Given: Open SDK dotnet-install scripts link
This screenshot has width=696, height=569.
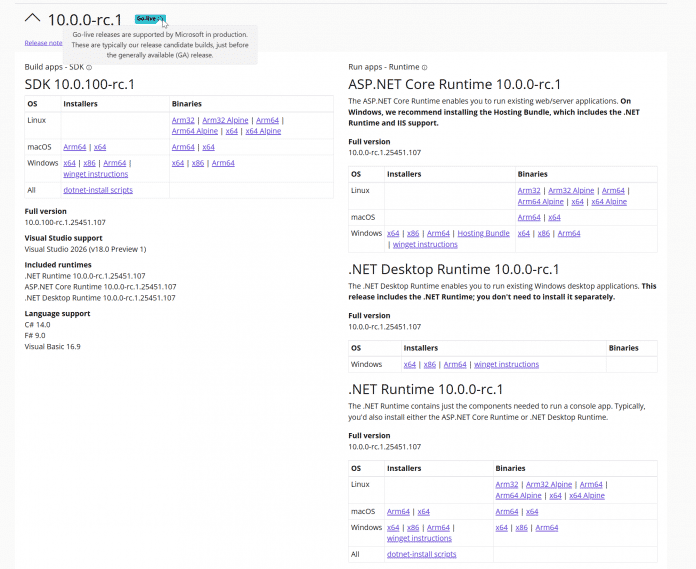Looking at the screenshot, I should [98, 190].
